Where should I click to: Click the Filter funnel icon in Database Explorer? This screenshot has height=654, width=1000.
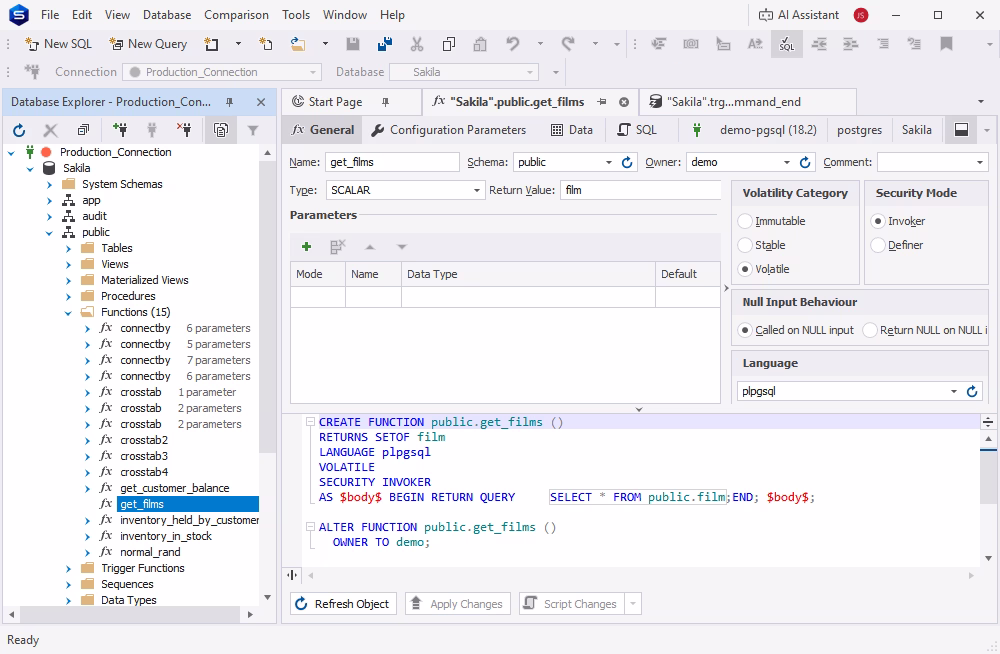click(x=253, y=130)
